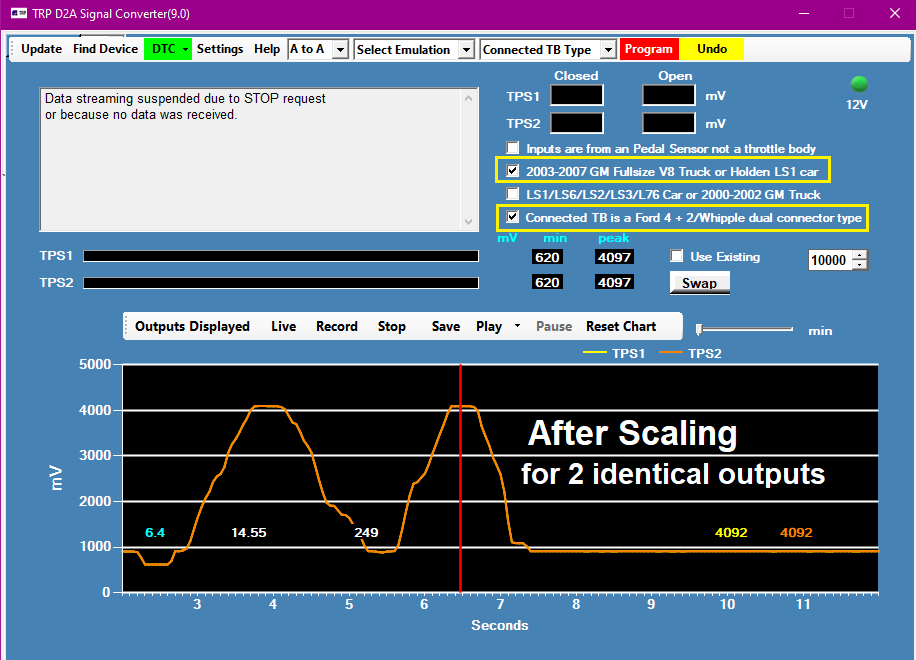
Task: Click TPS1 peak value 4097
Action: 614,257
